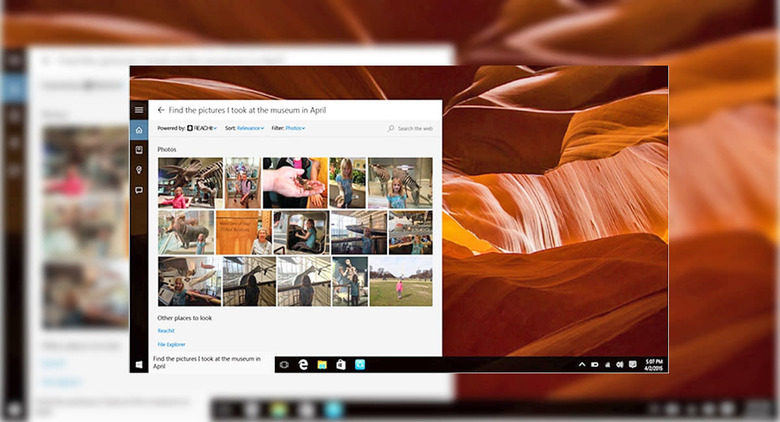
Task: Click the REACHit link under Other places
Action: point(166,330)
